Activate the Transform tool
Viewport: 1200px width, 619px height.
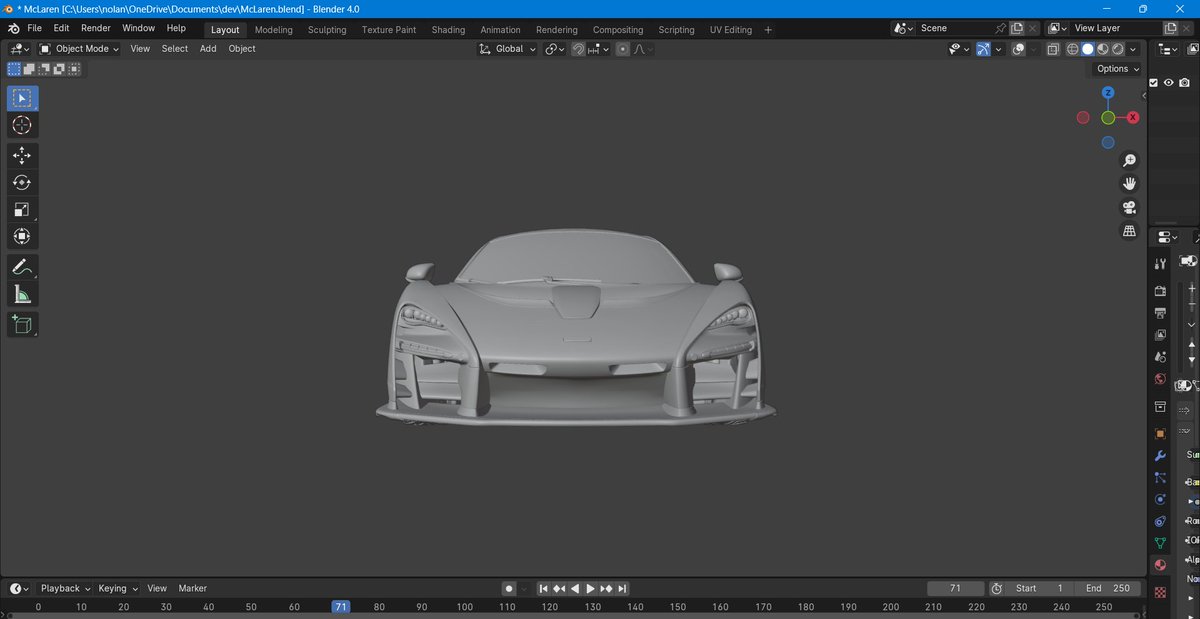click(x=22, y=236)
